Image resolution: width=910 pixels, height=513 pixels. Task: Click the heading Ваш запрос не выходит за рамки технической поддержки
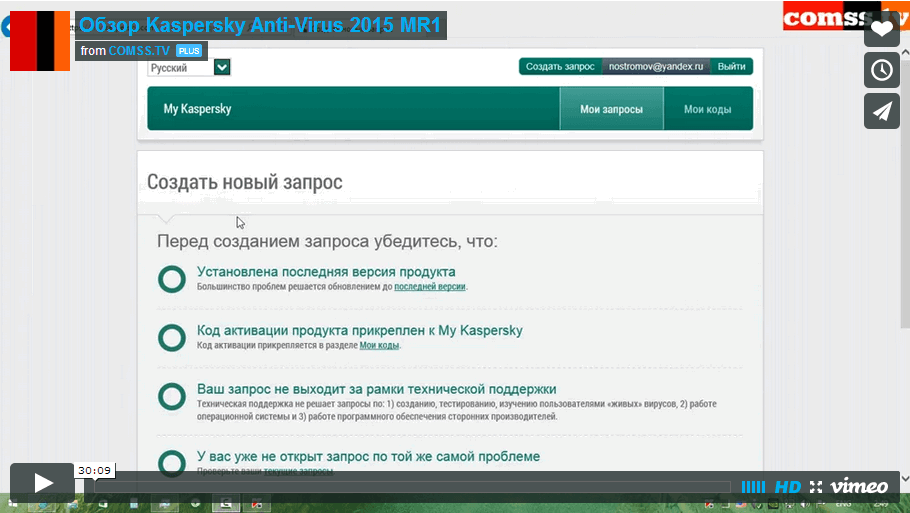(377, 389)
